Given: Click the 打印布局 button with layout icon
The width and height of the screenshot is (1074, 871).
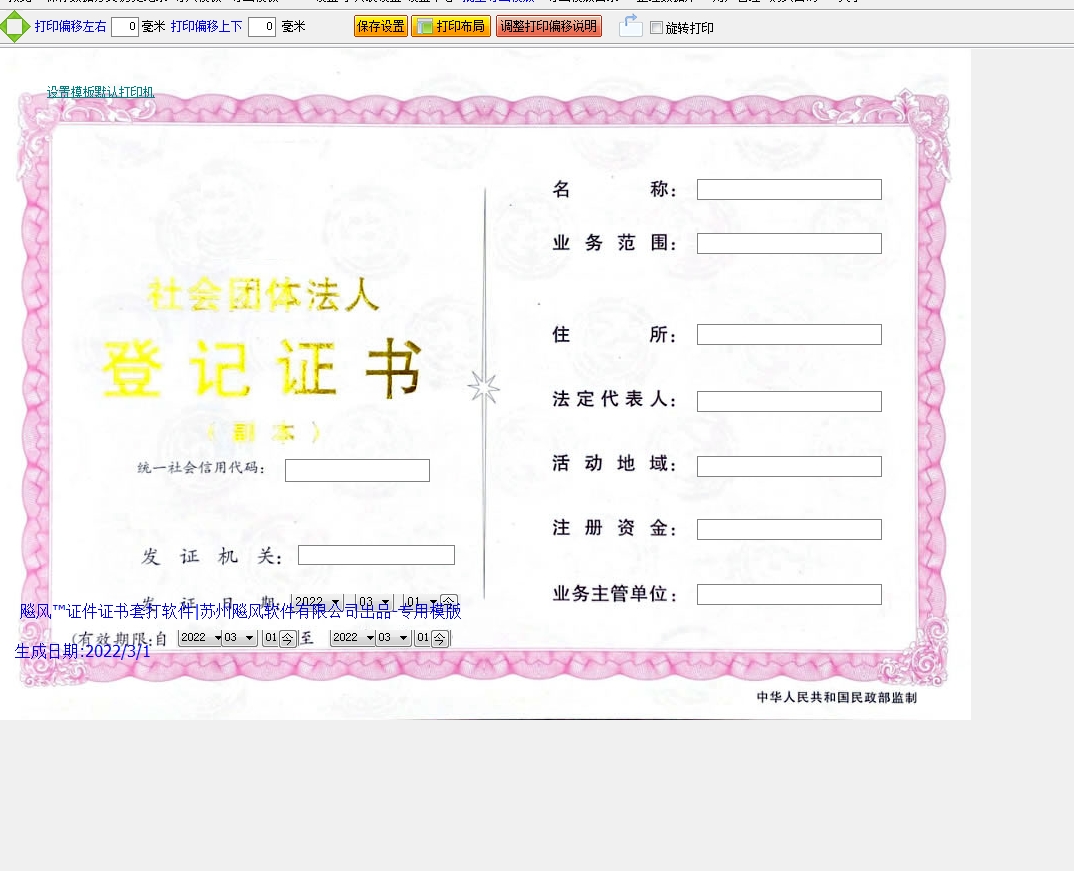Looking at the screenshot, I should point(451,27).
